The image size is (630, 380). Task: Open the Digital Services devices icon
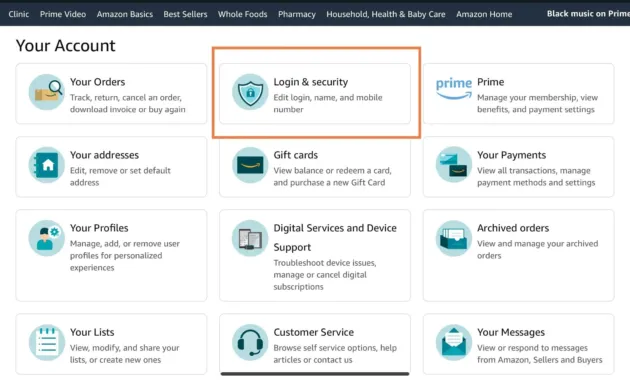tap(250, 238)
